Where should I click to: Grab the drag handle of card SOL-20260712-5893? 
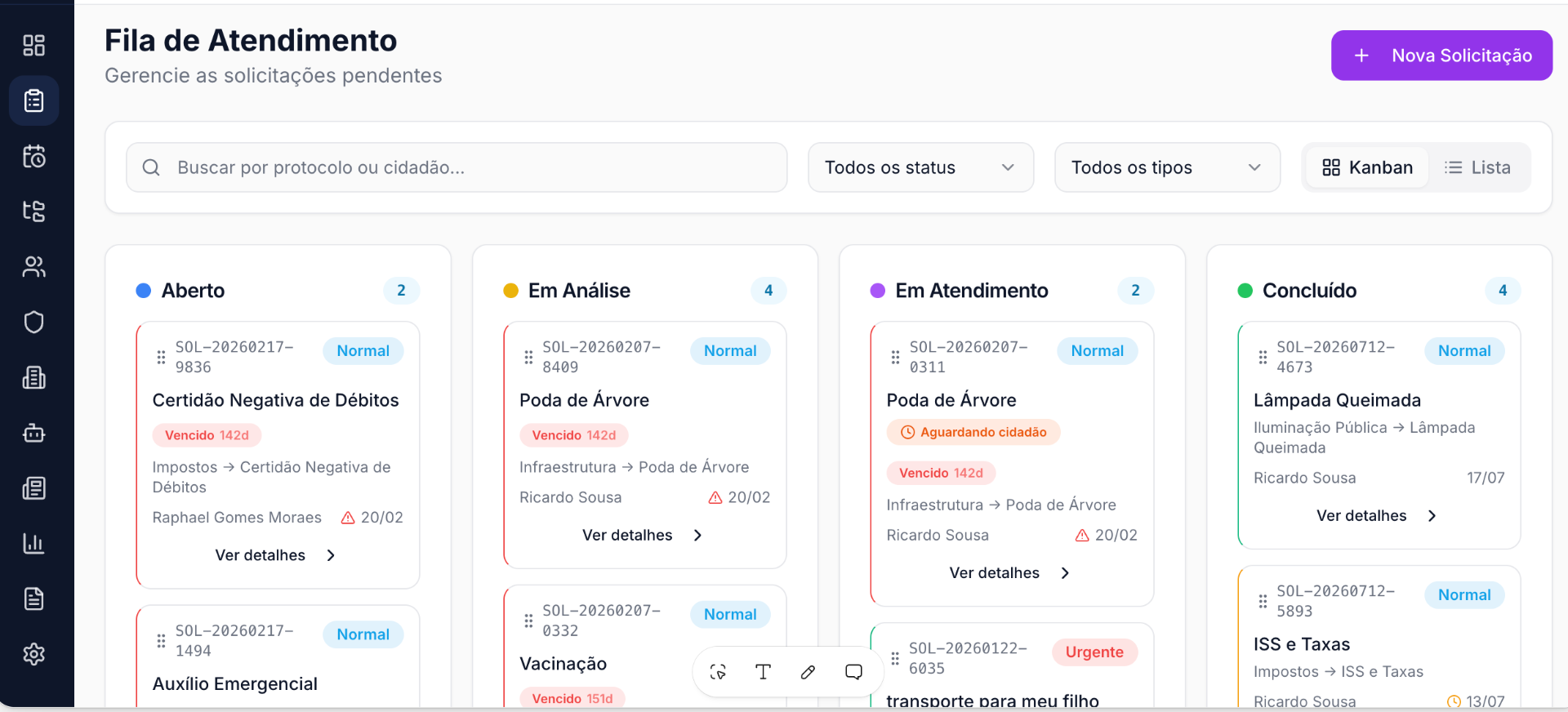click(1263, 601)
